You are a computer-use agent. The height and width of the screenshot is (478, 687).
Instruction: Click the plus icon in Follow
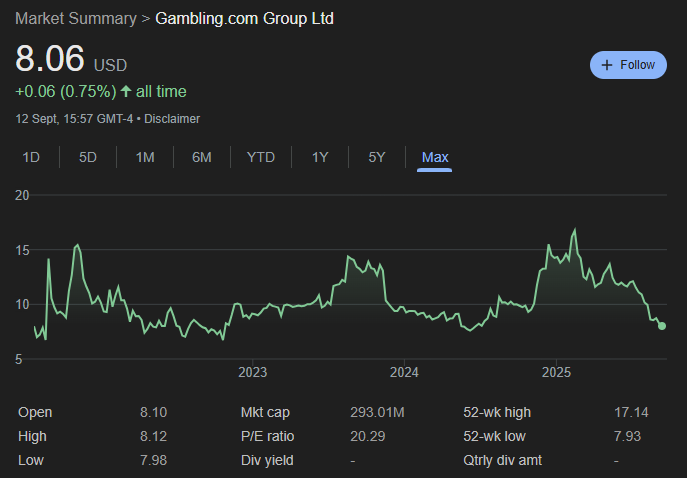coord(607,65)
